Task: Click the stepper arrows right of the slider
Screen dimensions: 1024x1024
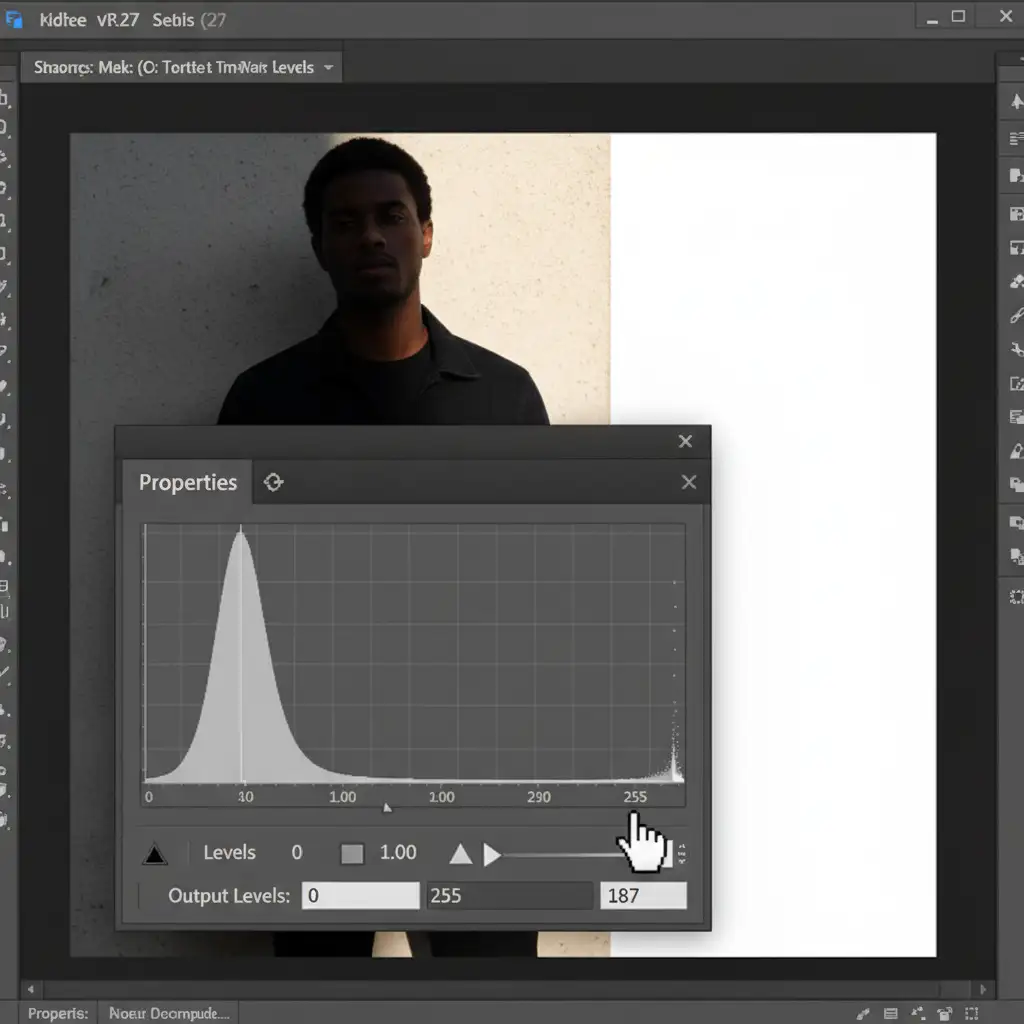Action: (x=682, y=854)
